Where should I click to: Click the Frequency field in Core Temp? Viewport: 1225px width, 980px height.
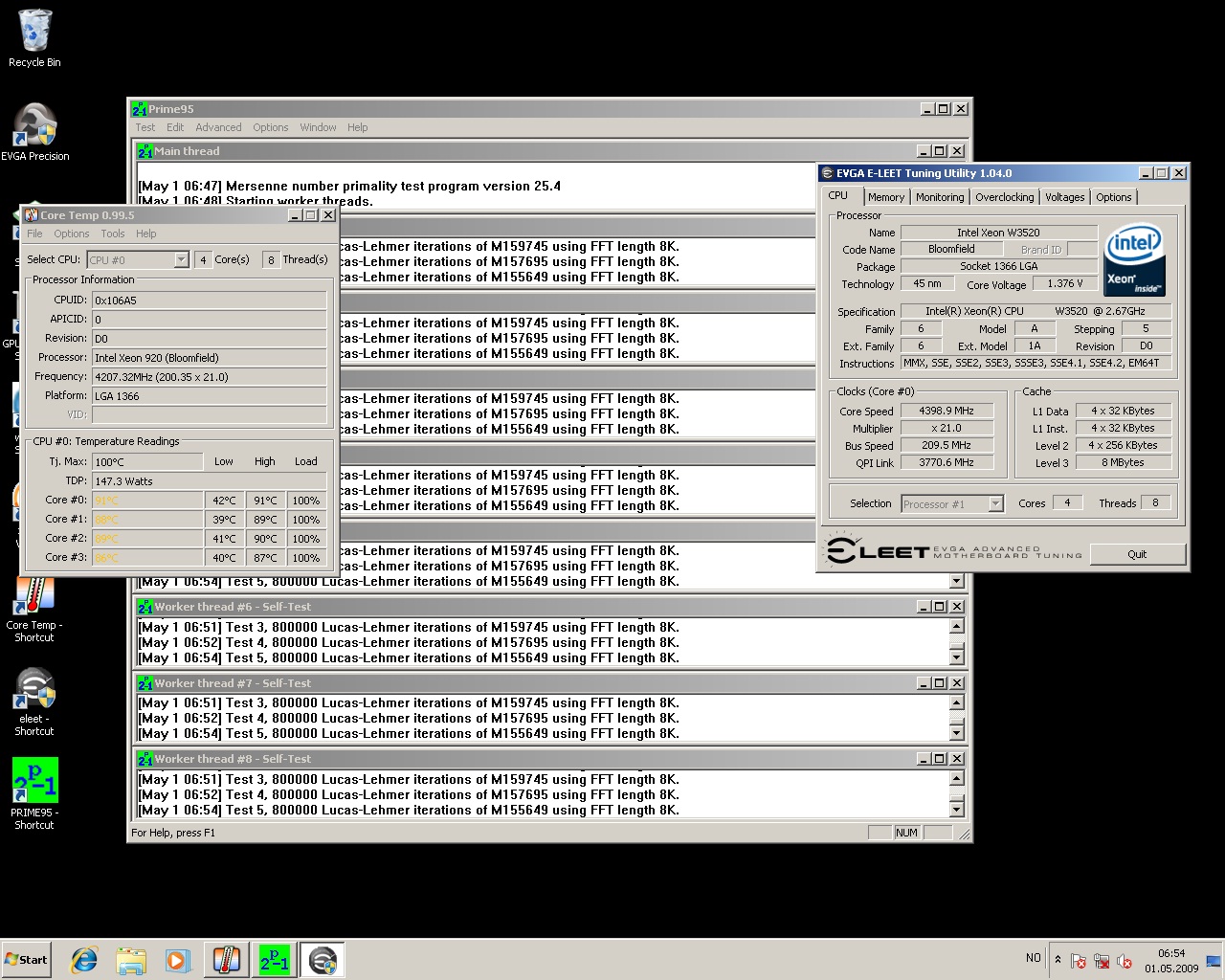click(x=210, y=377)
